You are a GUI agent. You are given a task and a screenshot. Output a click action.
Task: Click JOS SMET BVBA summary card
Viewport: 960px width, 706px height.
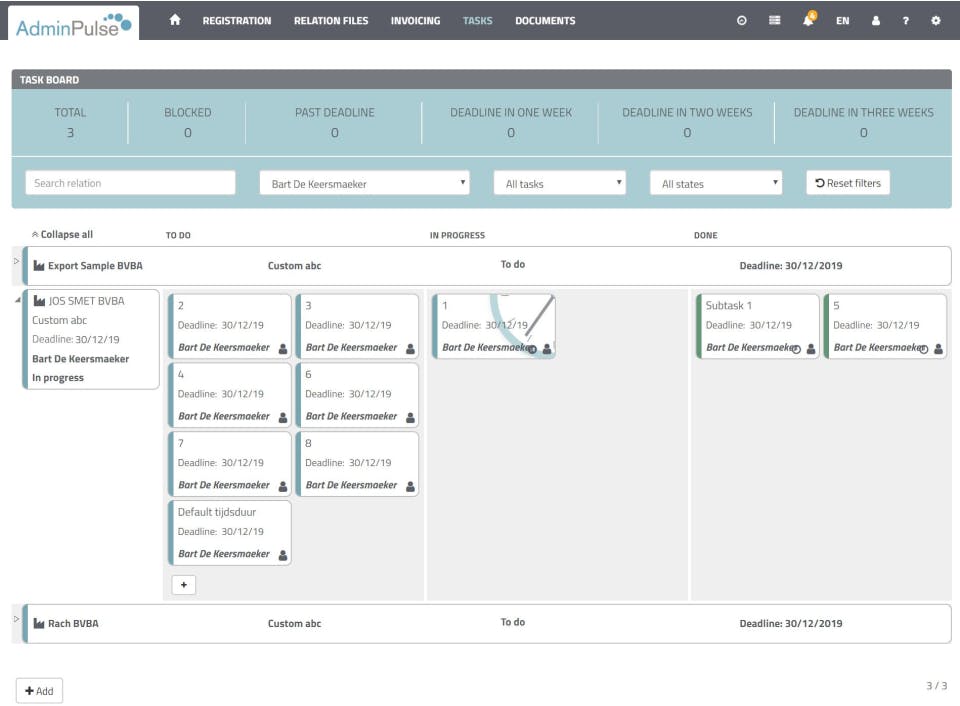click(91, 339)
